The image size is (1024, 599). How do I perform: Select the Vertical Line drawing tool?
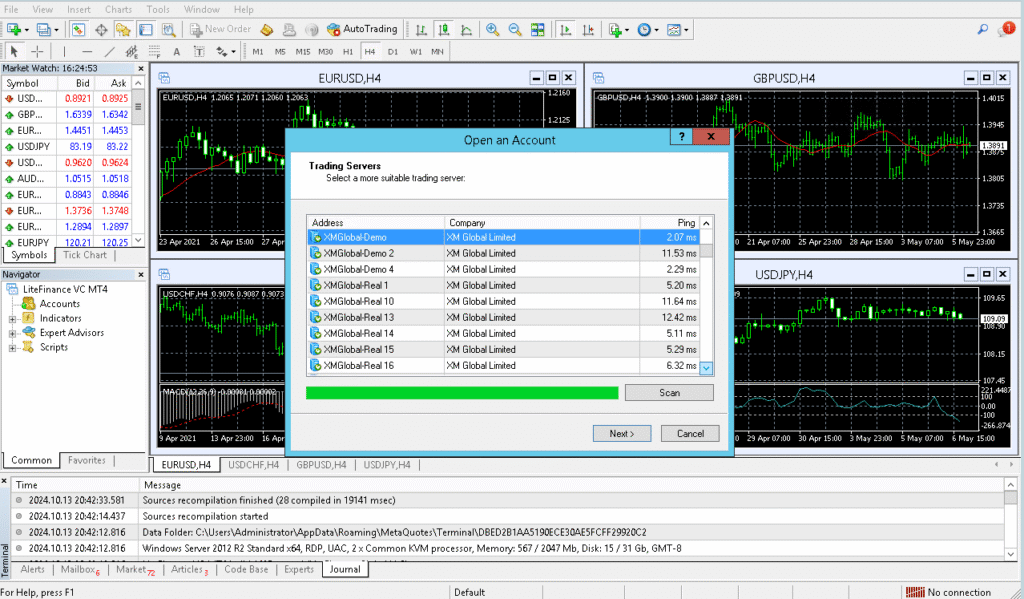pyautogui.click(x=64, y=51)
